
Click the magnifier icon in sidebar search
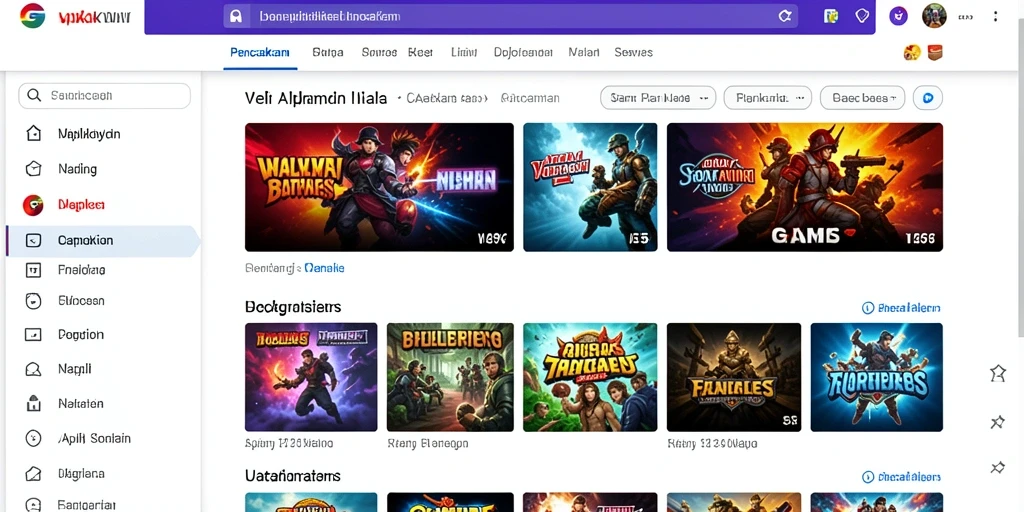click(33, 96)
